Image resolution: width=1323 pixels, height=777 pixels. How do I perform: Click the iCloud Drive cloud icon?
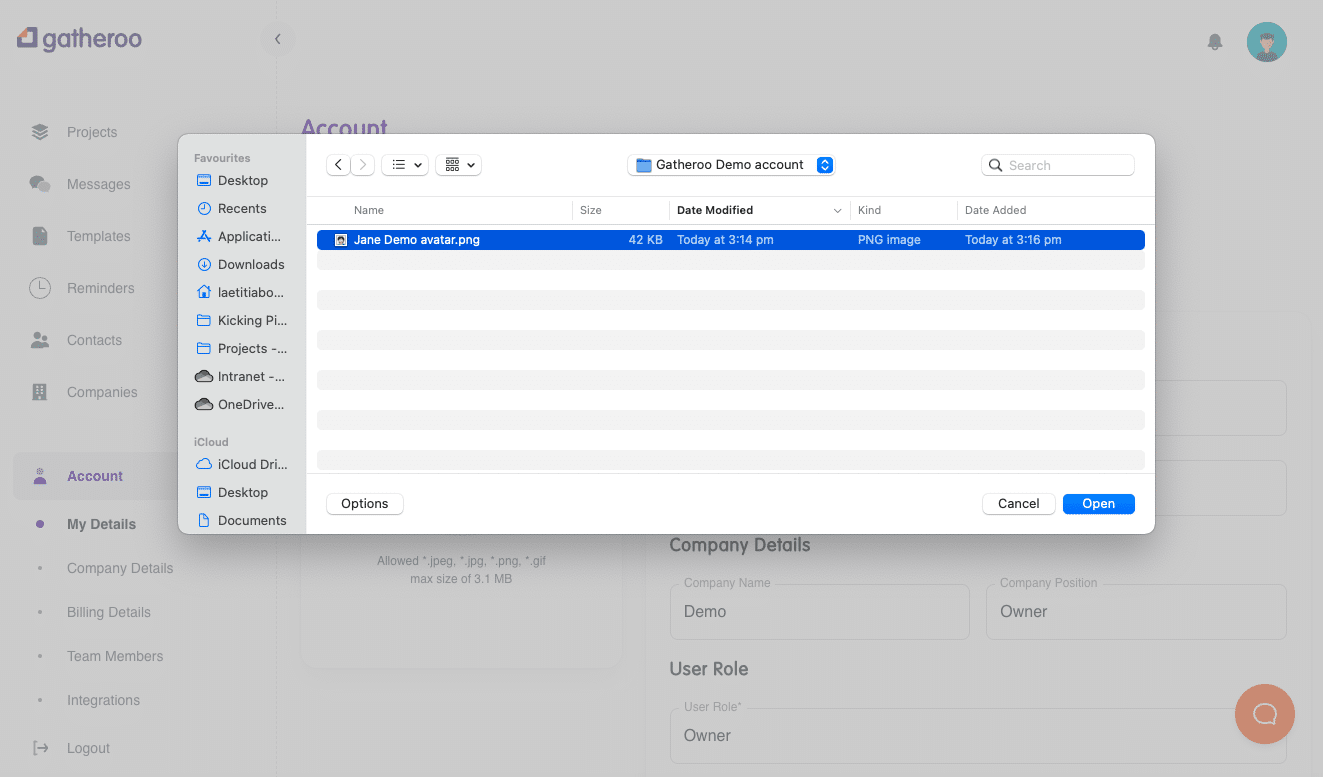point(204,465)
